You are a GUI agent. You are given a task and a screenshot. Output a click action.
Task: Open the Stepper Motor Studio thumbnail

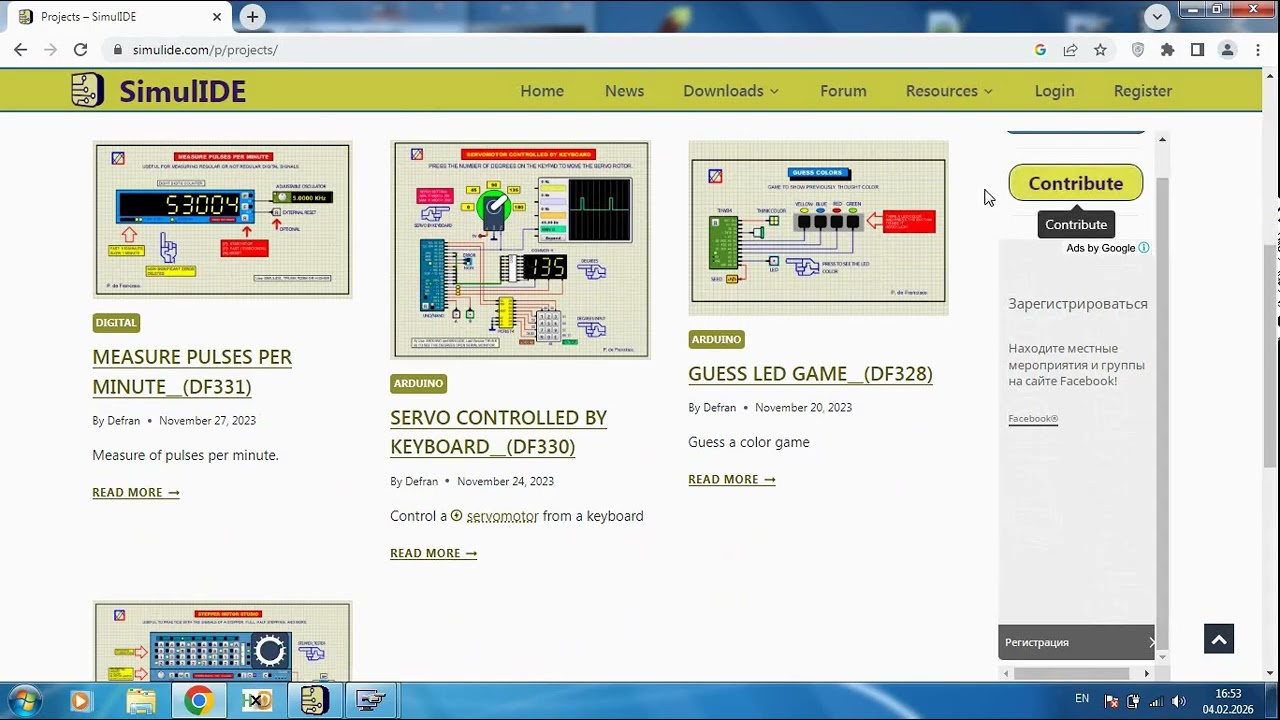222,641
